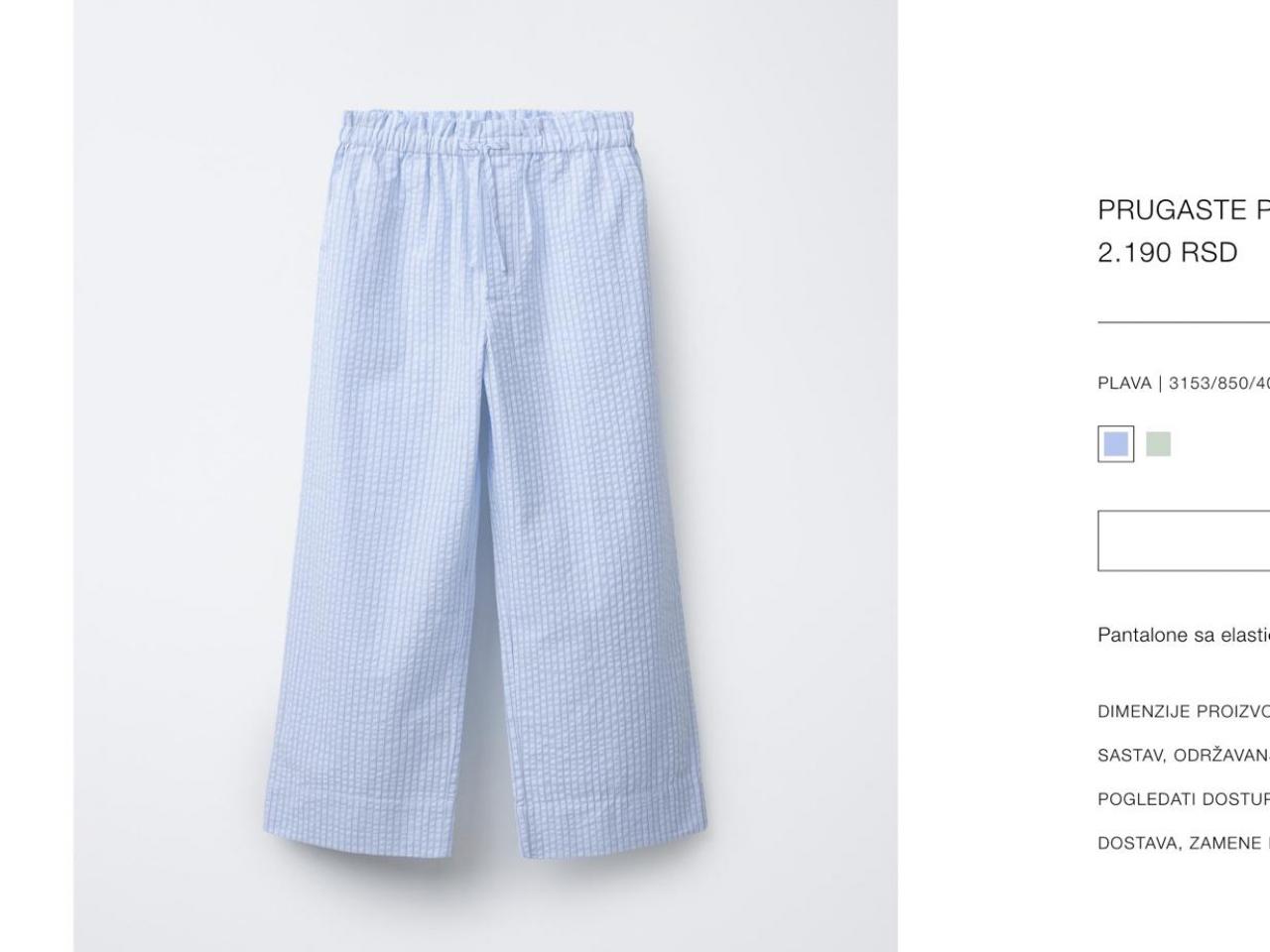The image size is (1270, 952).
Task: Click the drawstring bow on the trousers
Action: tap(484, 148)
